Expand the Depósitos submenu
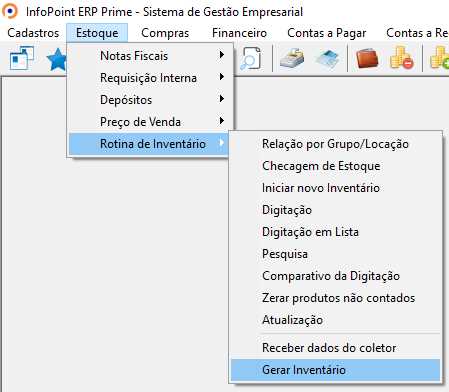Image resolution: width=449 pixels, height=392 pixels. (148, 100)
